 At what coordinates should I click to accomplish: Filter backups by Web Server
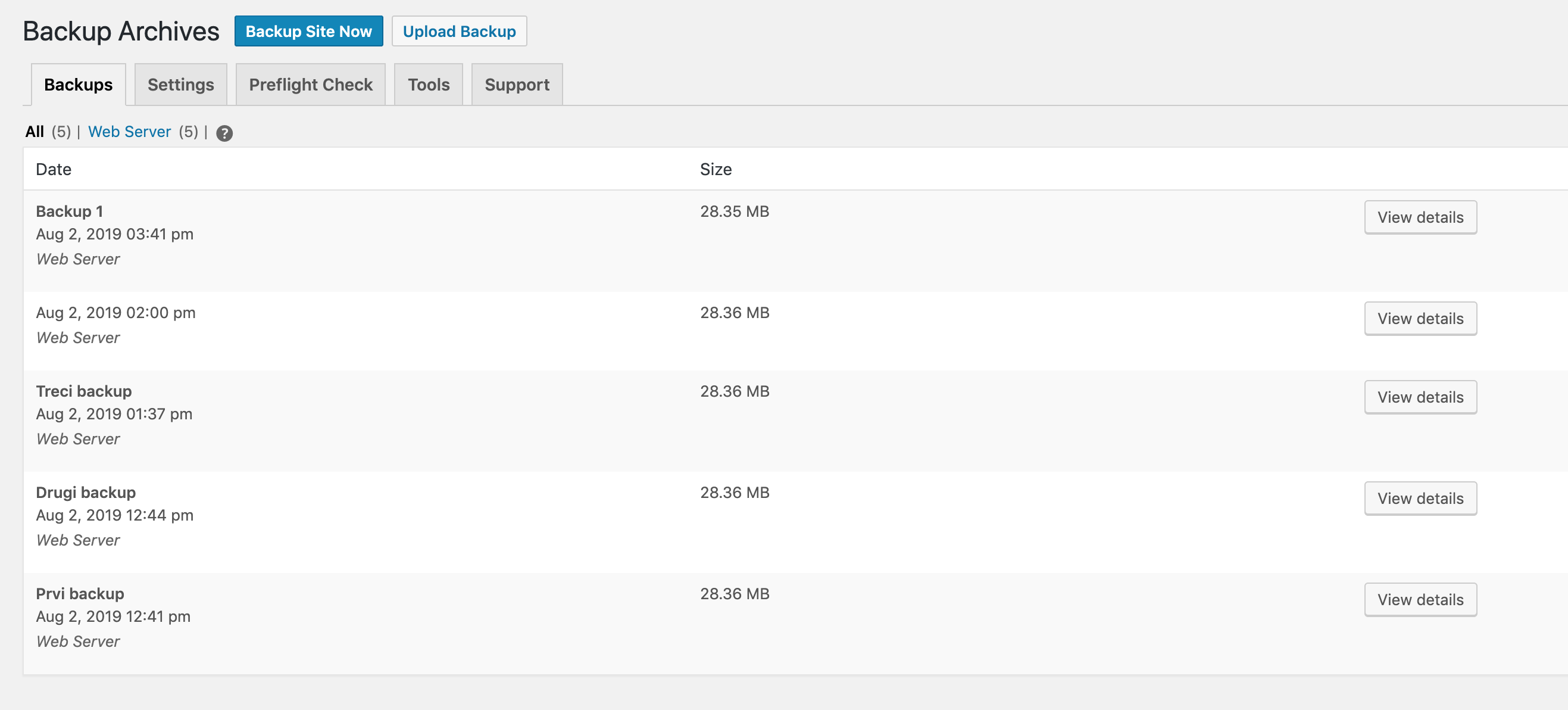[130, 132]
